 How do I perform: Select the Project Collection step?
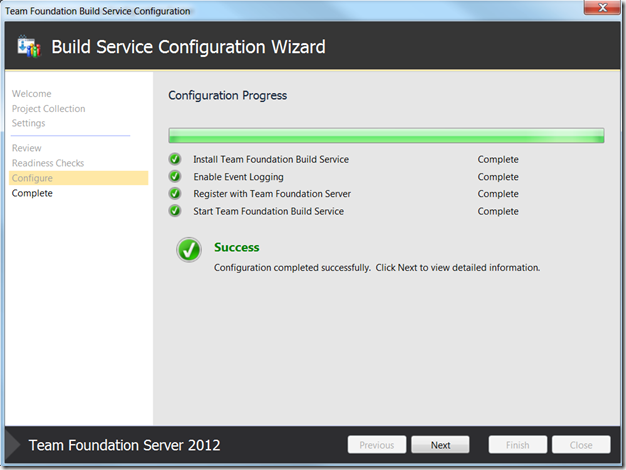click(x=48, y=109)
